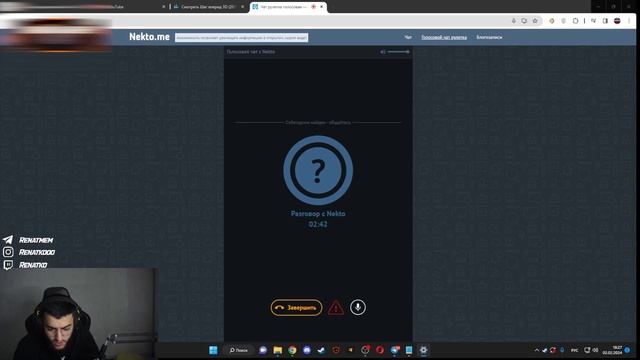Screen dimensions: 640x360
Task: Click the question mark avatar circle
Action: (318, 170)
